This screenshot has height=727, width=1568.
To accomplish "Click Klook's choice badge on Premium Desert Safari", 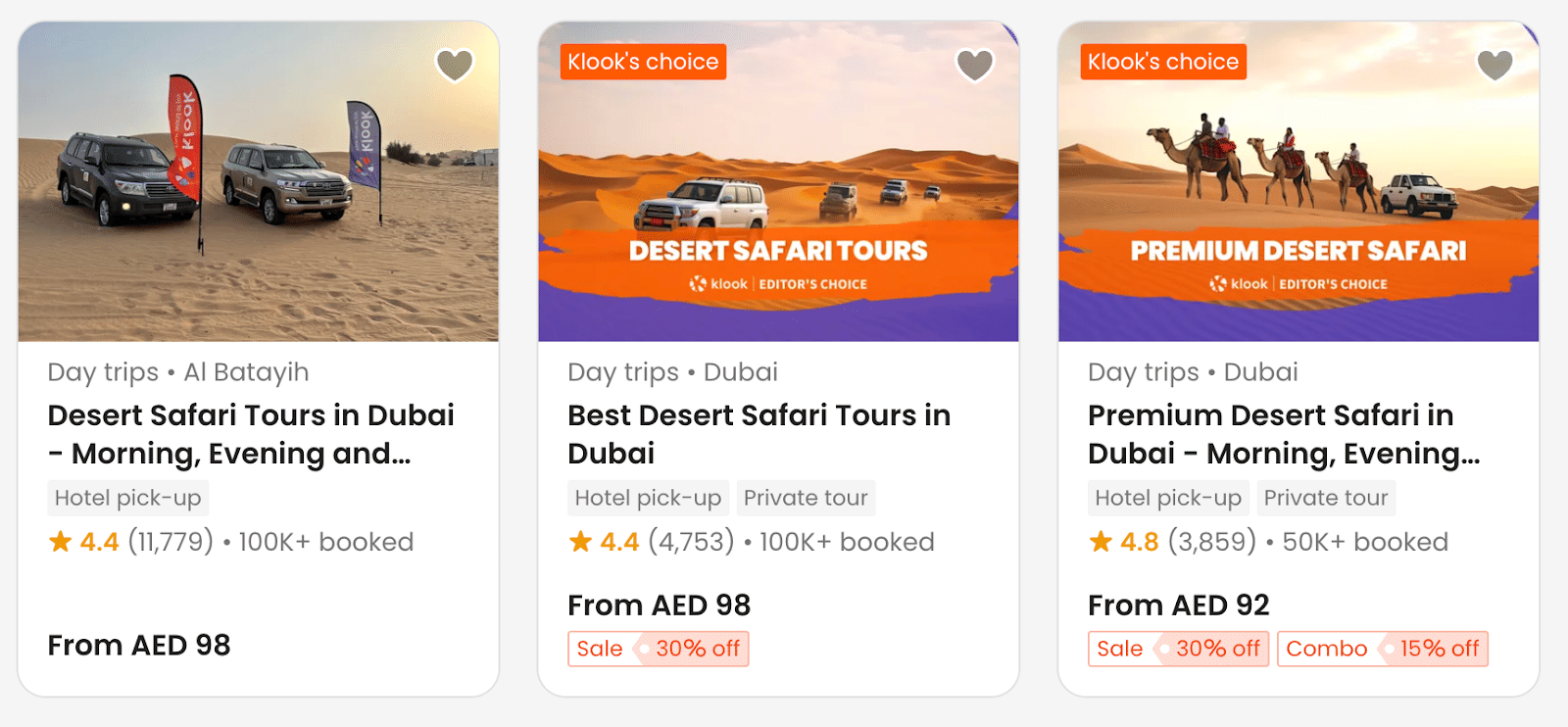I will [1163, 62].
